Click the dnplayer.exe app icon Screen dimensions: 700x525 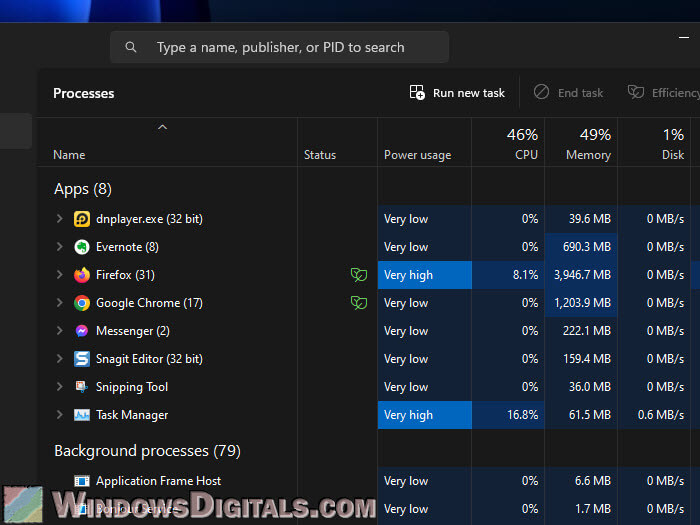[x=82, y=219]
